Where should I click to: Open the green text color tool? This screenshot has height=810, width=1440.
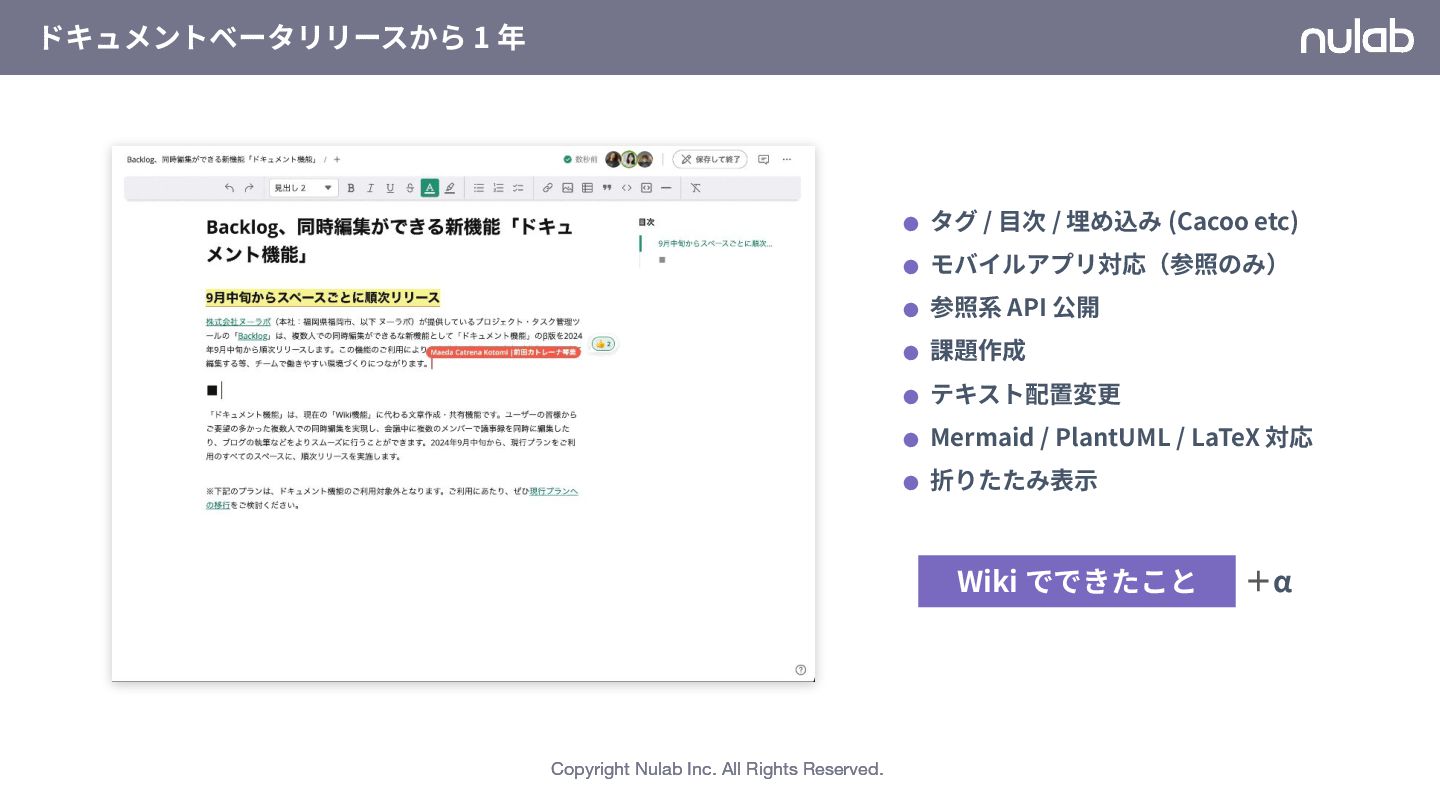[430, 188]
